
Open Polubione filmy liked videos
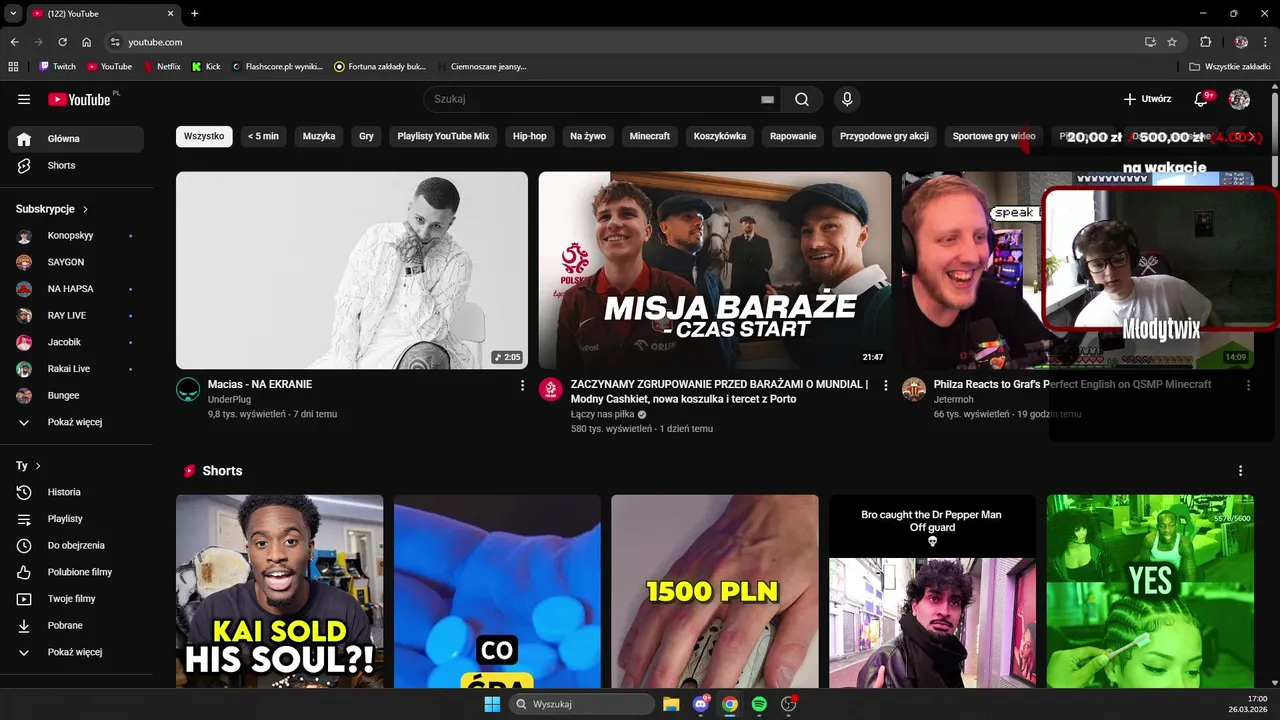(x=76, y=572)
